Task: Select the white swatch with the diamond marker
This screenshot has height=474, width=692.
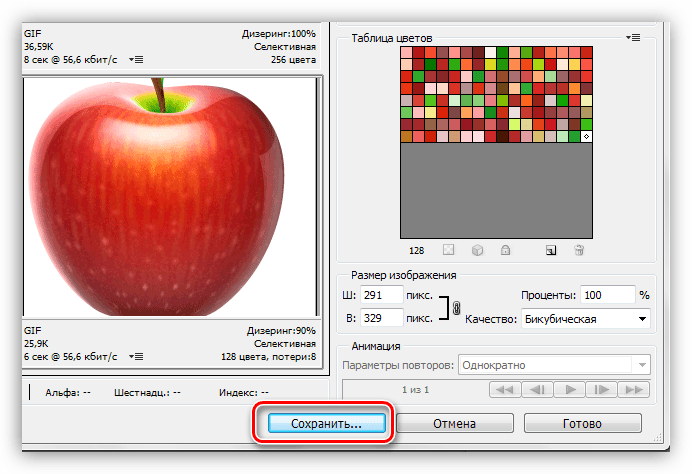Action: click(586, 136)
